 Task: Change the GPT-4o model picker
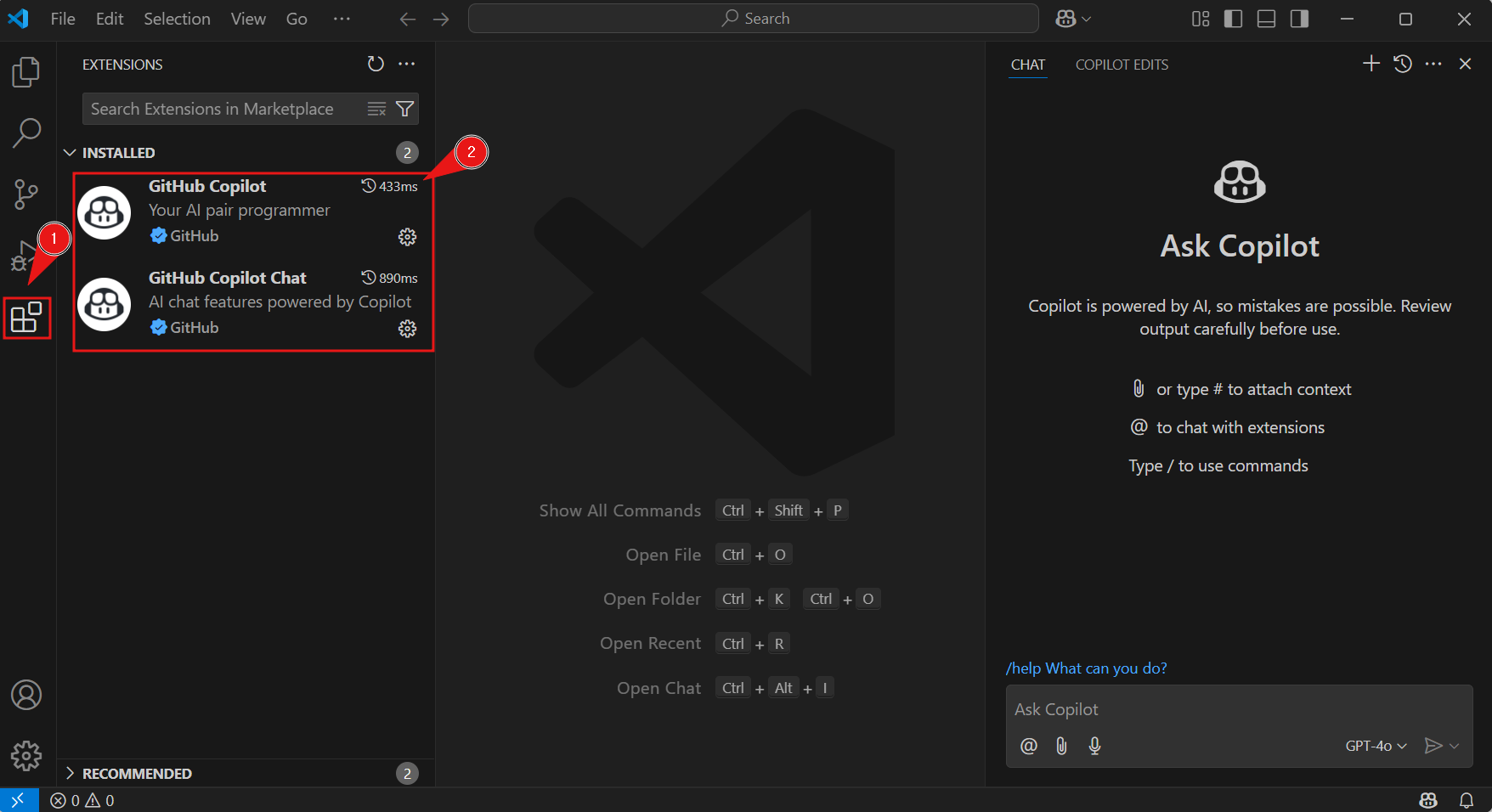[x=1376, y=746]
